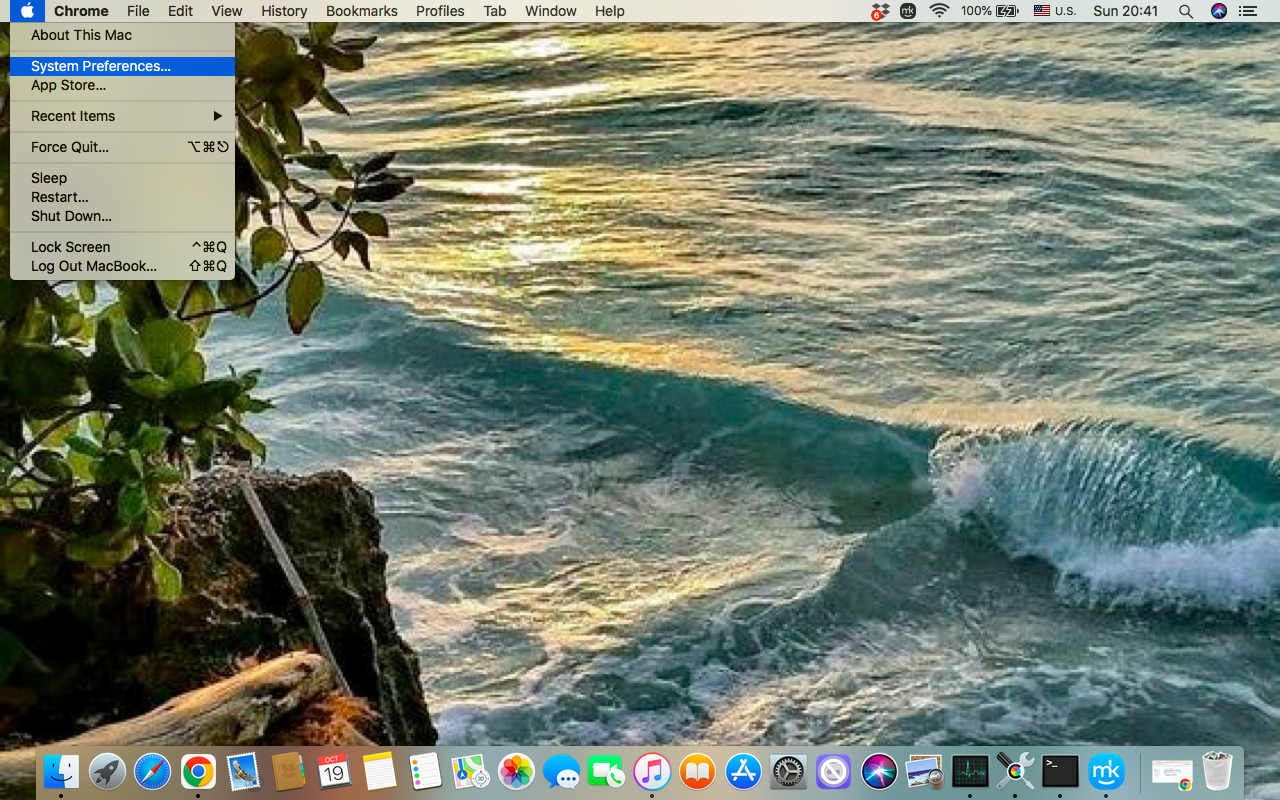Image resolution: width=1280 pixels, height=800 pixels.
Task: Open the Maps app
Action: pos(470,771)
